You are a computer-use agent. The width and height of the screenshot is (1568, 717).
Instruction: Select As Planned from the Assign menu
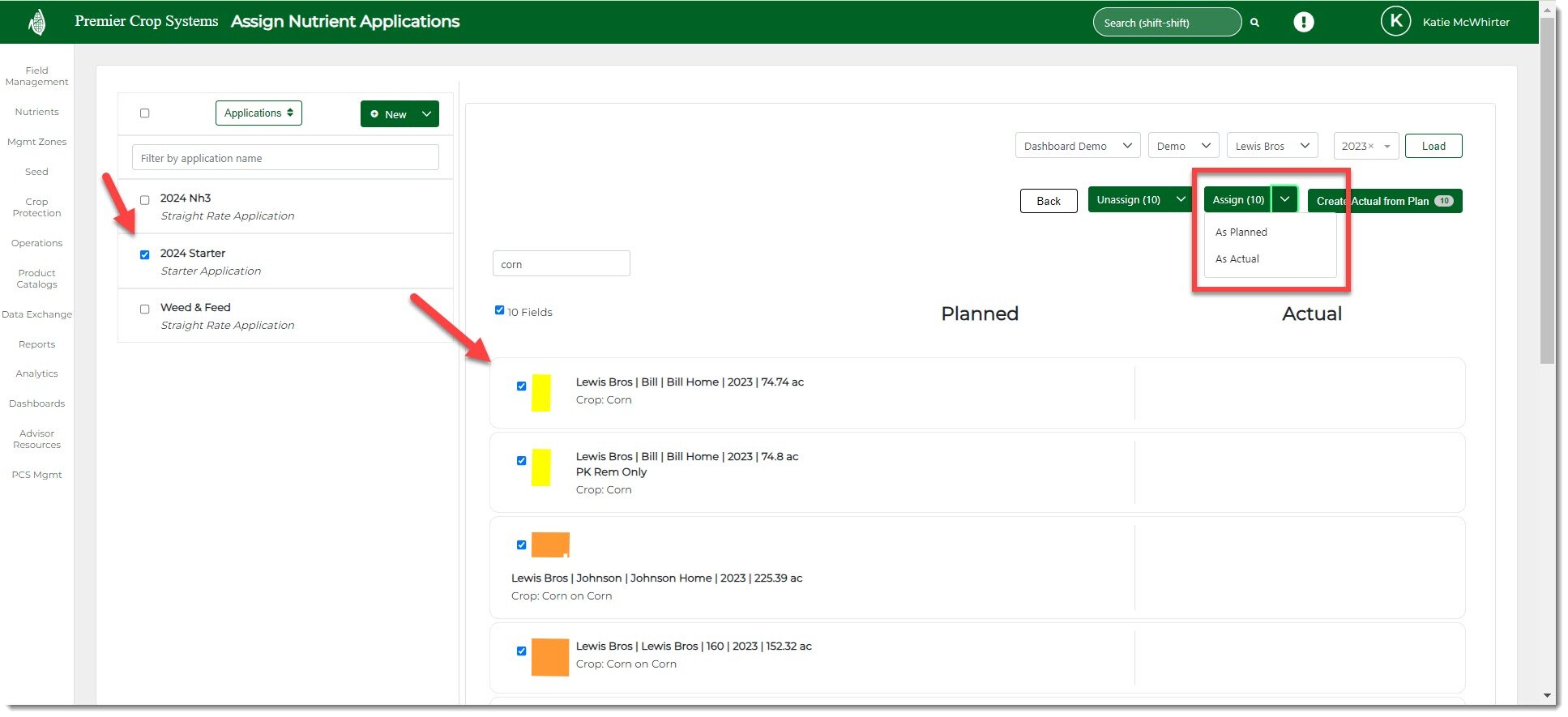click(1241, 233)
